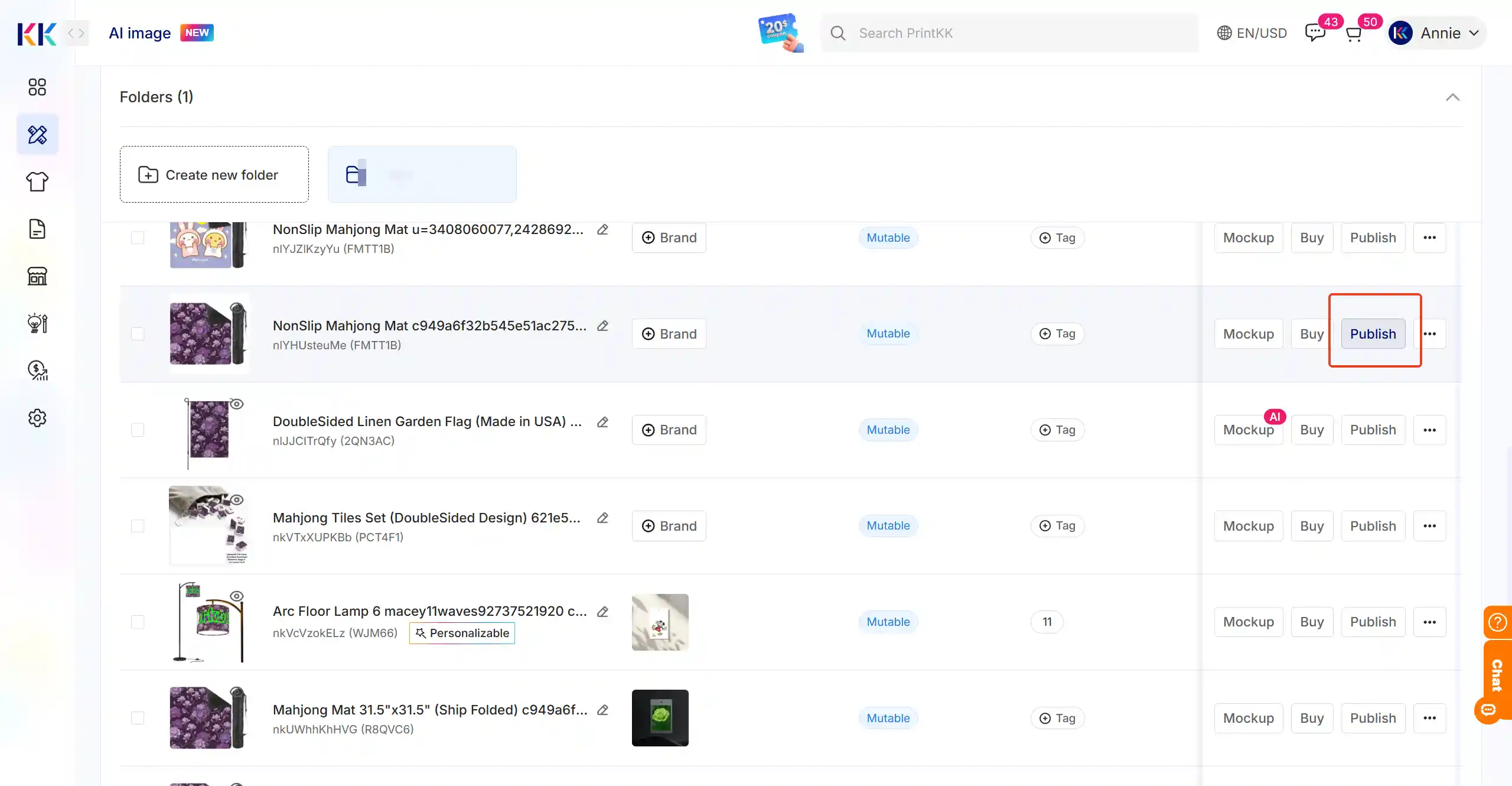Image resolution: width=1512 pixels, height=786 pixels.
Task: Open the shopping cart with 50 badge
Action: 1354,33
